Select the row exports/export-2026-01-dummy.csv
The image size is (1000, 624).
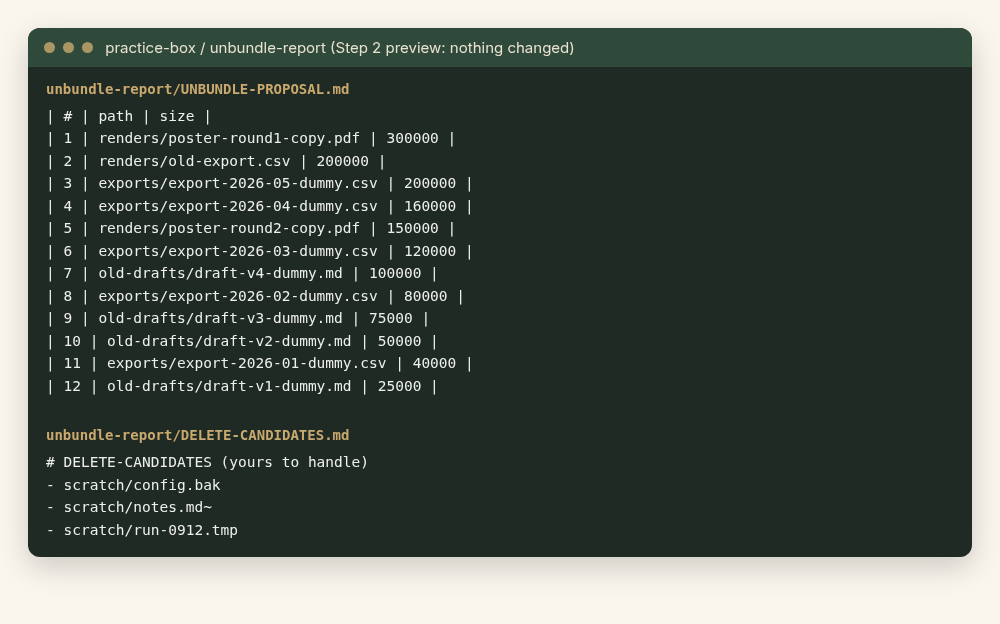(x=259, y=363)
